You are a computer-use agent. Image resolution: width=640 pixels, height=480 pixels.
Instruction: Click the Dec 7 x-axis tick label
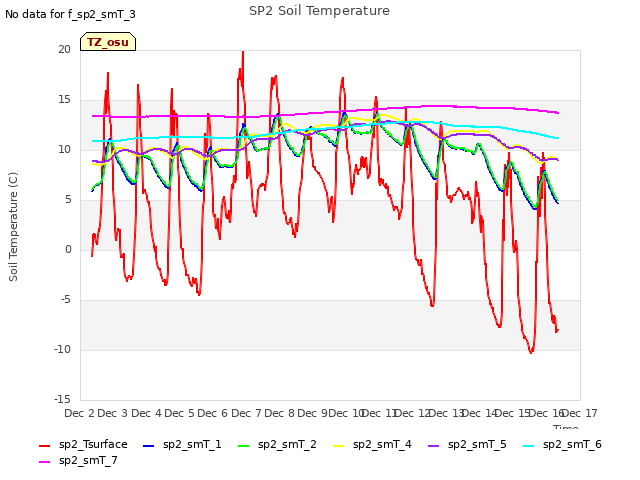coord(246,413)
